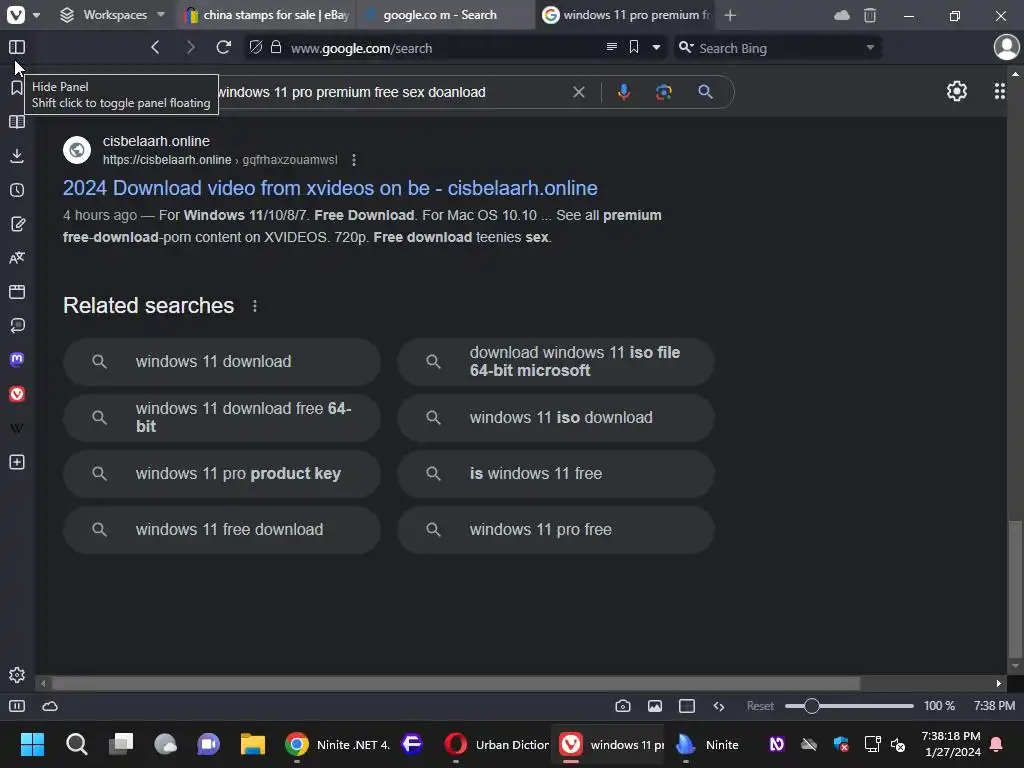This screenshot has width=1024, height=768.
Task: Switch to china stamps eBay tab
Action: coord(266,14)
